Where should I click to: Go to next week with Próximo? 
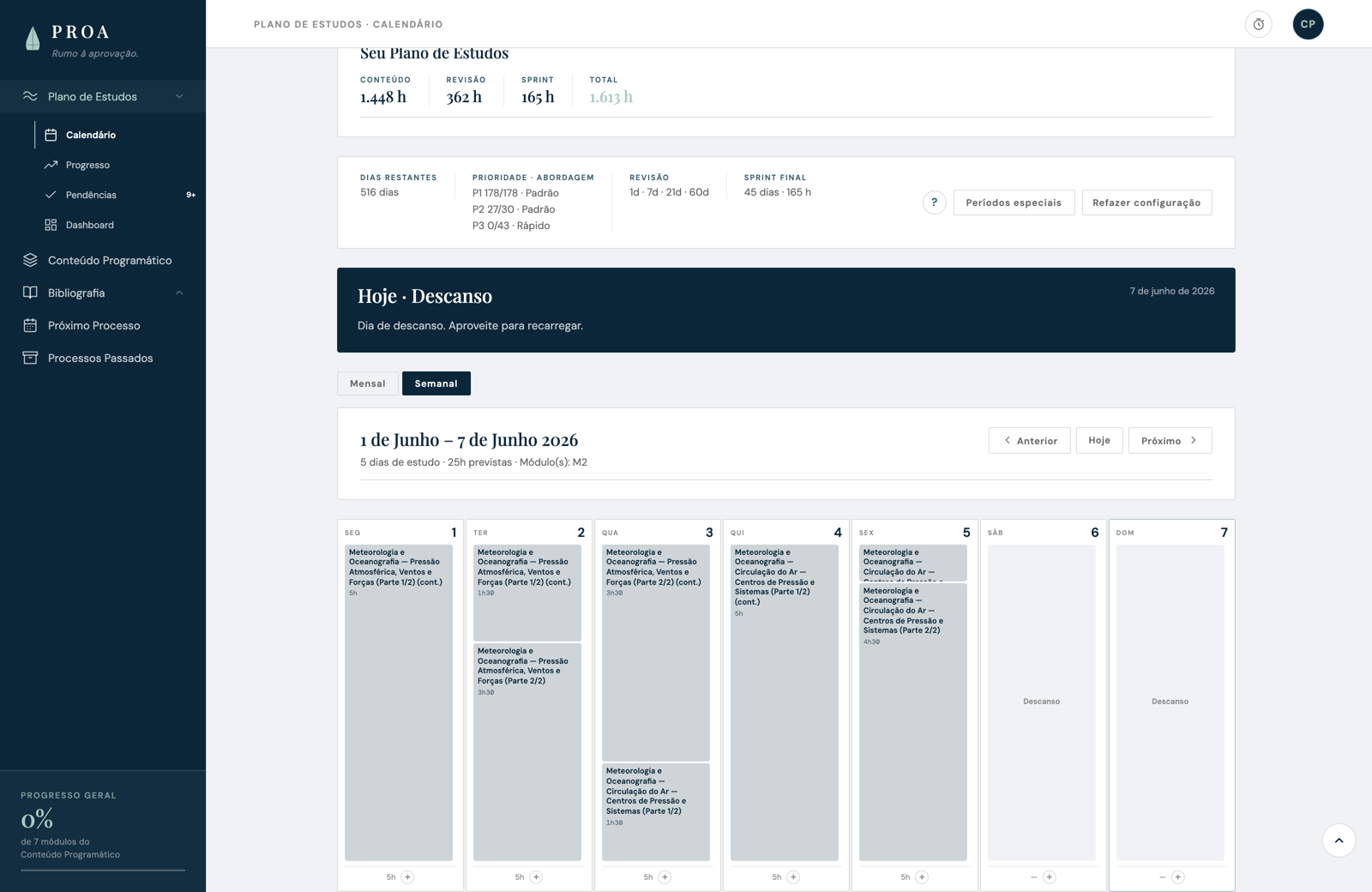1170,440
